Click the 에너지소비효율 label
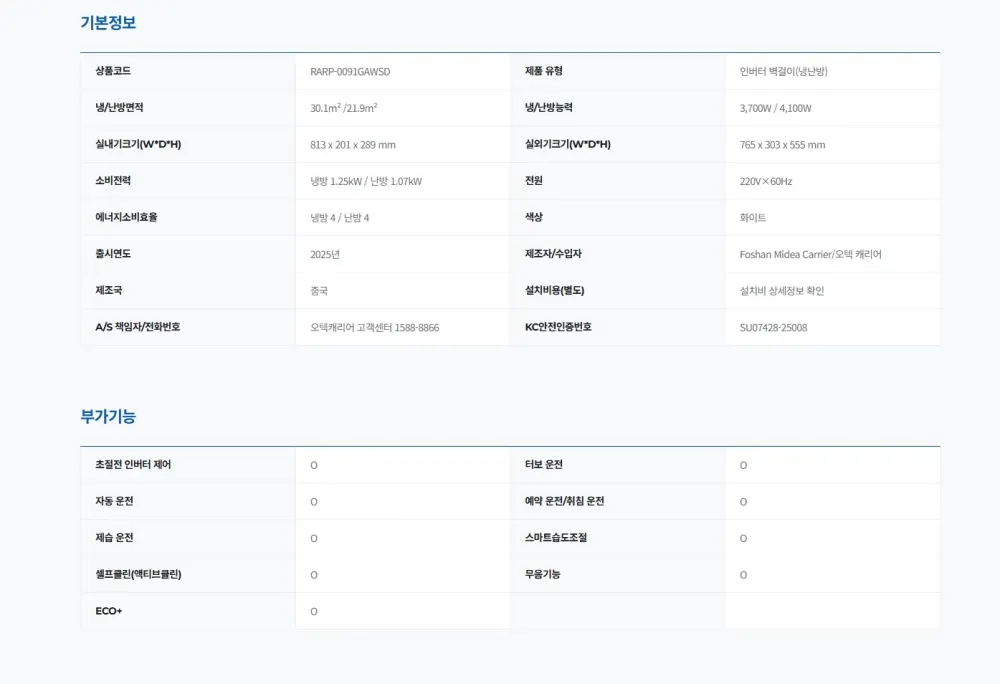This screenshot has height=684, width=1000. click(126, 217)
